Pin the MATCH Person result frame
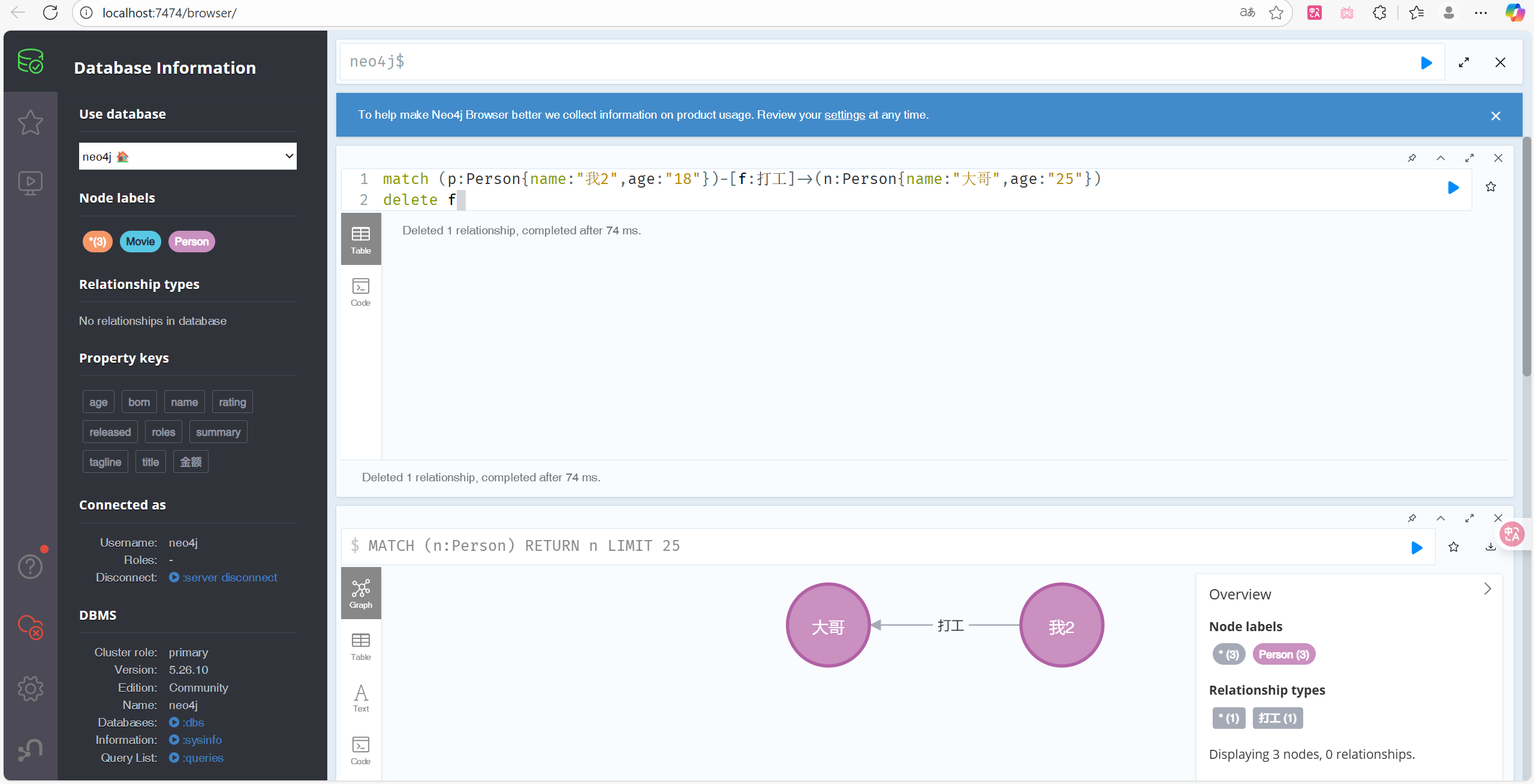This screenshot has width=1534, height=784. pos(1412,518)
